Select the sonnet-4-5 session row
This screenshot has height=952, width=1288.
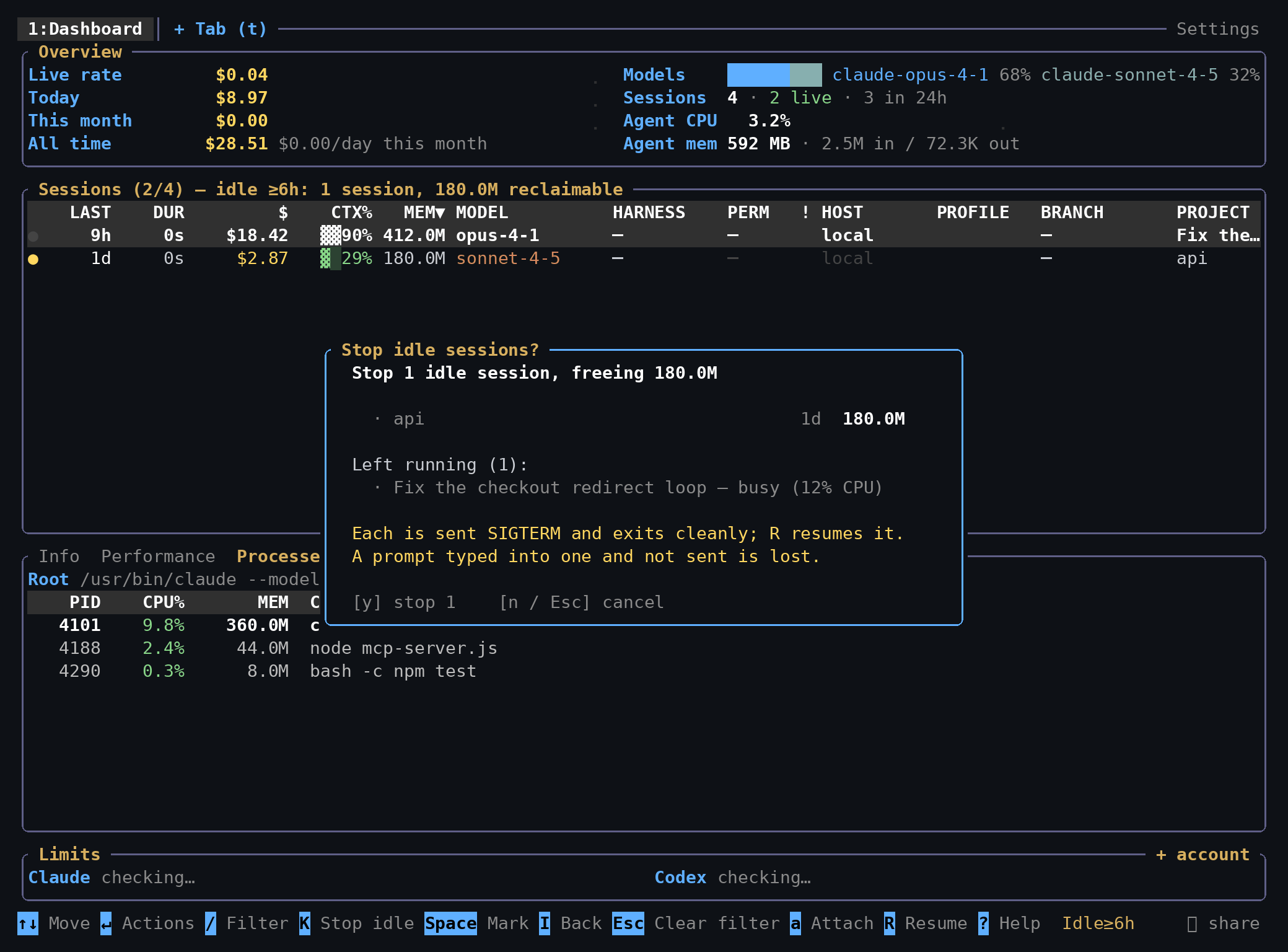(644, 258)
